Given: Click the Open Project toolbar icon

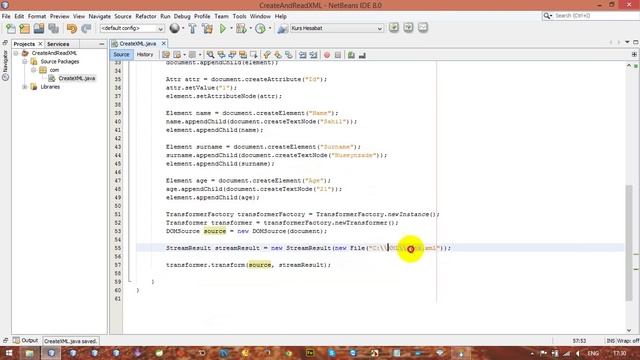Looking at the screenshot, I should [x=39, y=28].
